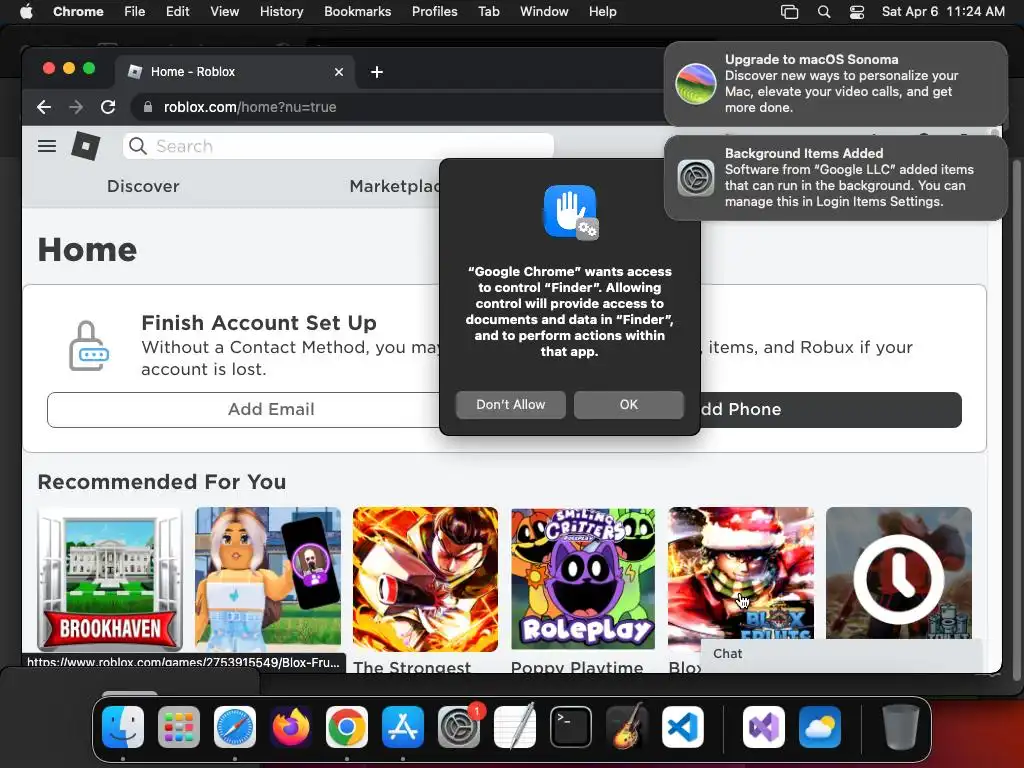Open TextEdit from the Dock
Screen dimensions: 1024x768
(515, 727)
